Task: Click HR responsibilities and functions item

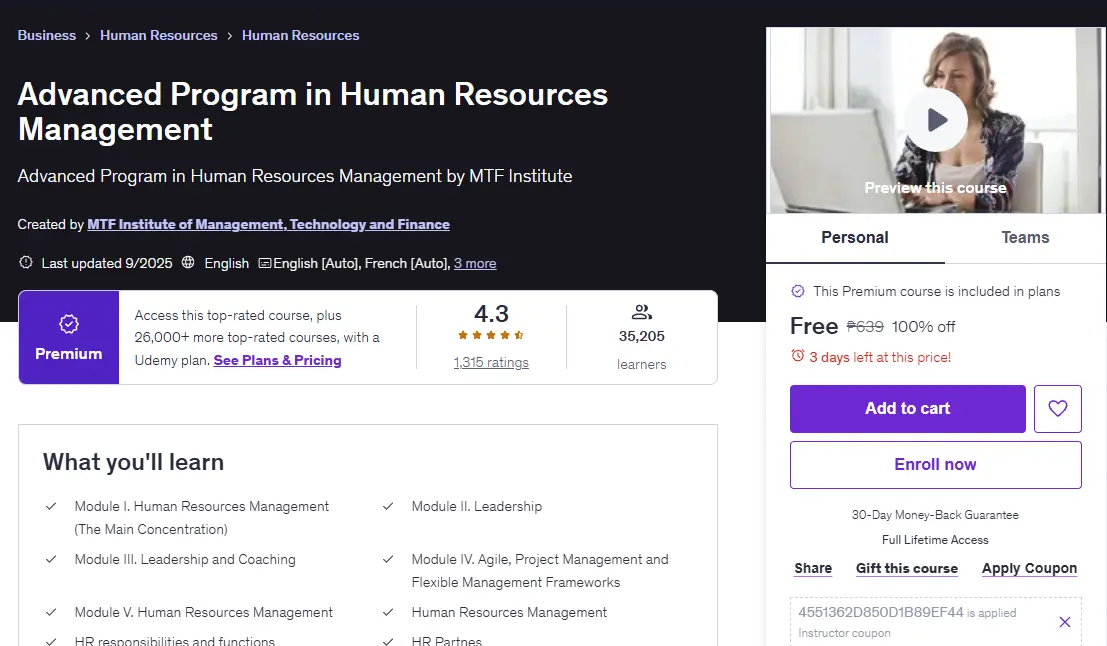Action: coord(175,640)
